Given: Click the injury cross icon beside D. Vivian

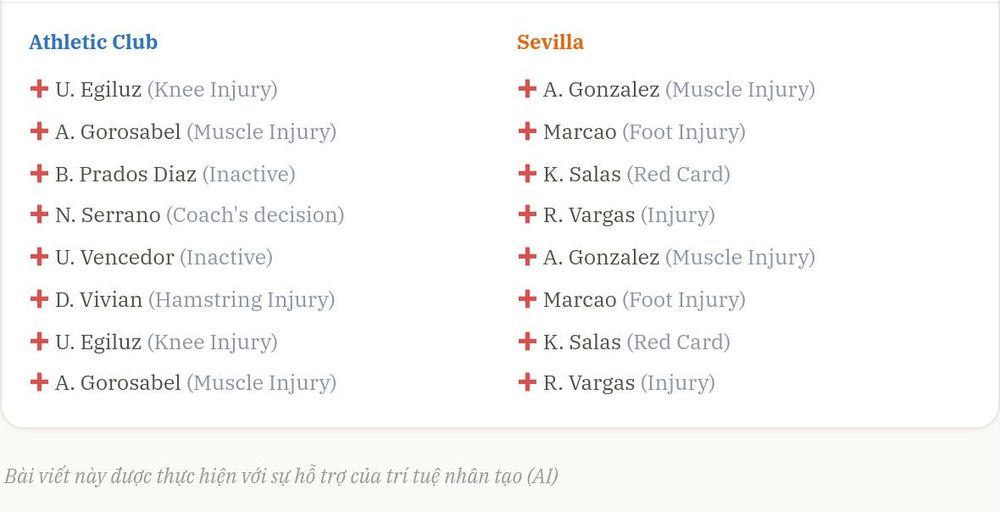Looking at the screenshot, I should coord(39,298).
